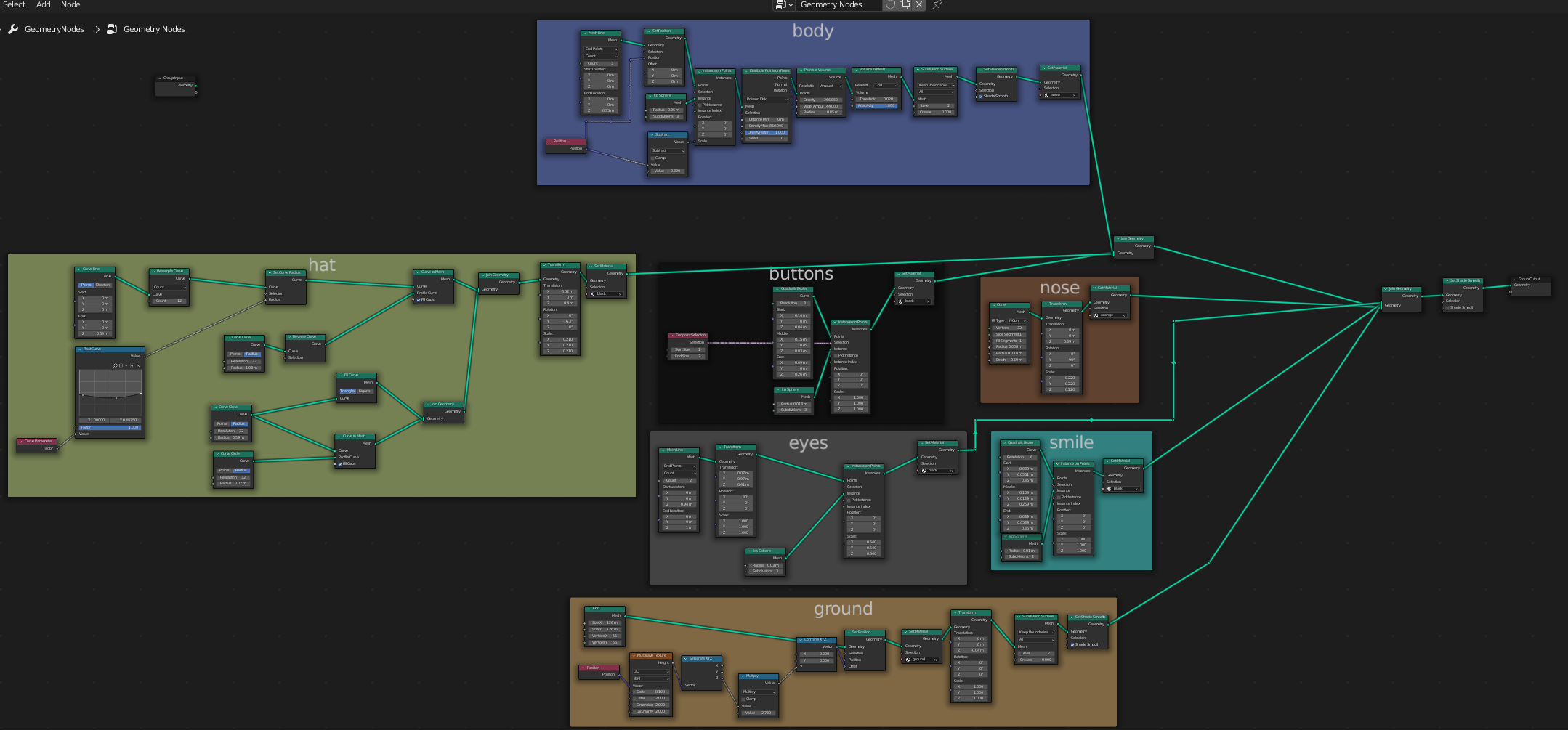Click the GeometryNodes modifier breadcrumb label
This screenshot has width=1568, height=730.
point(54,29)
